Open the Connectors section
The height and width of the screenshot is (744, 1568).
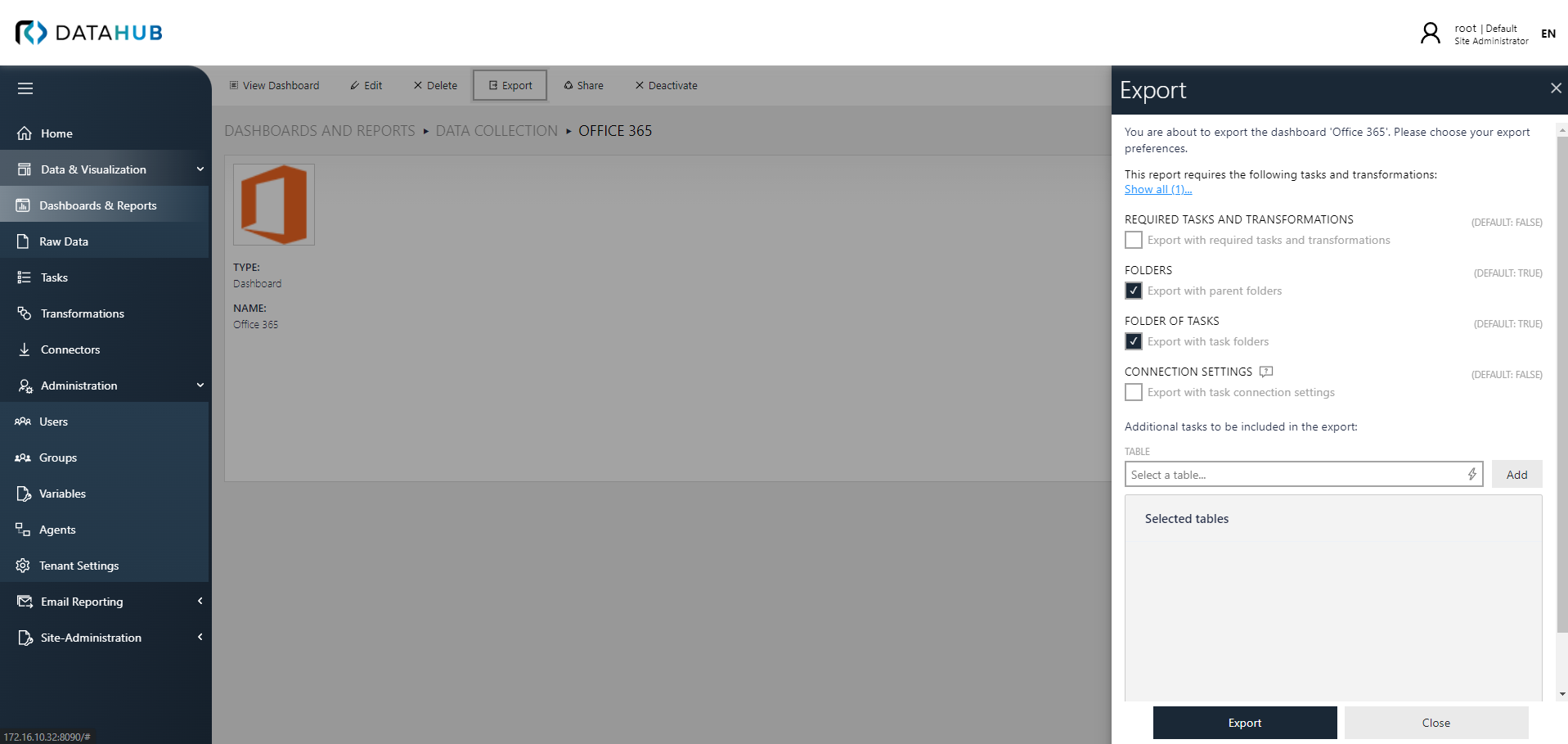pyautogui.click(x=70, y=349)
